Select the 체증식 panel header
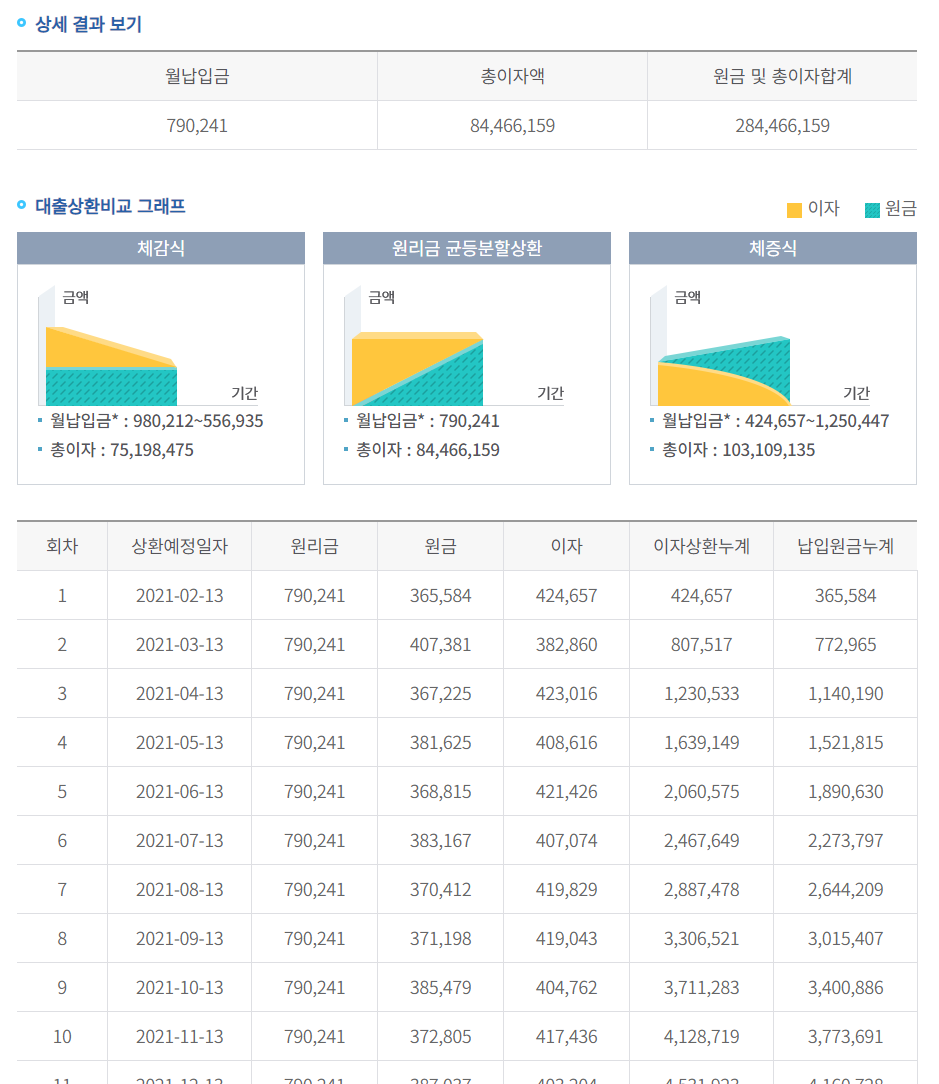Viewport: 939px width, 1084px height. [772, 247]
